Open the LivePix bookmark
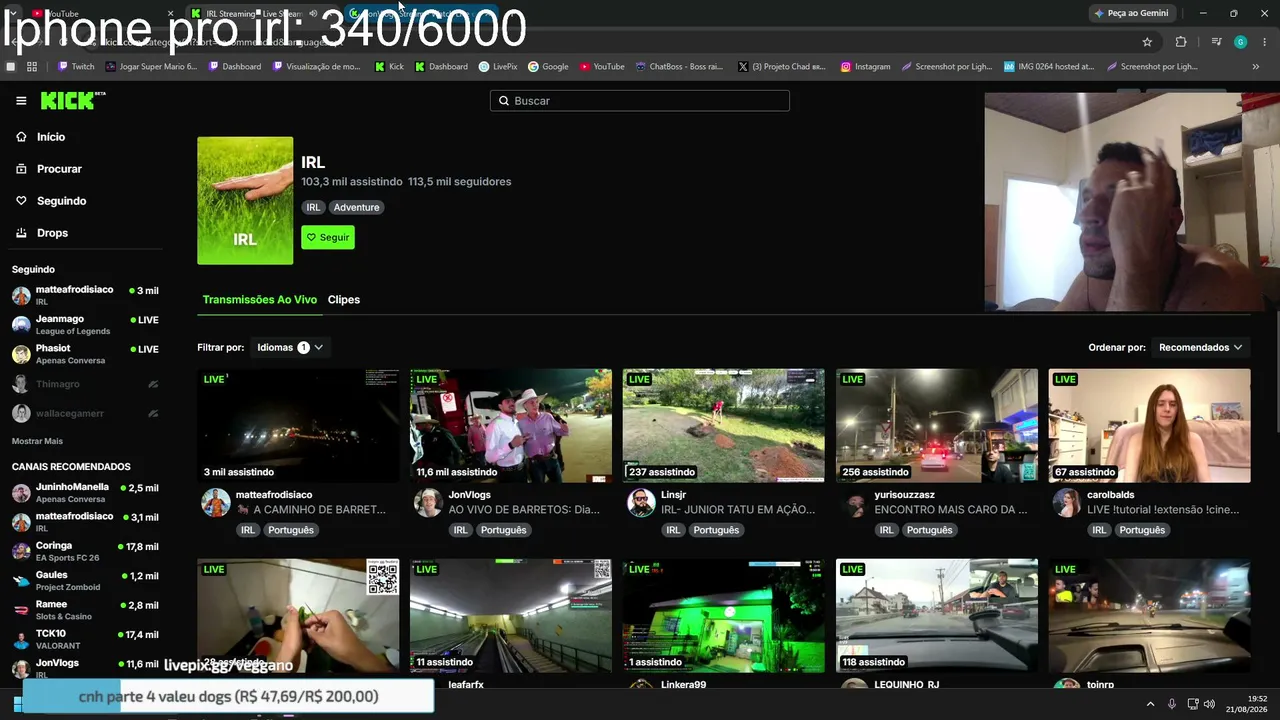The image size is (1280, 720). (x=498, y=67)
